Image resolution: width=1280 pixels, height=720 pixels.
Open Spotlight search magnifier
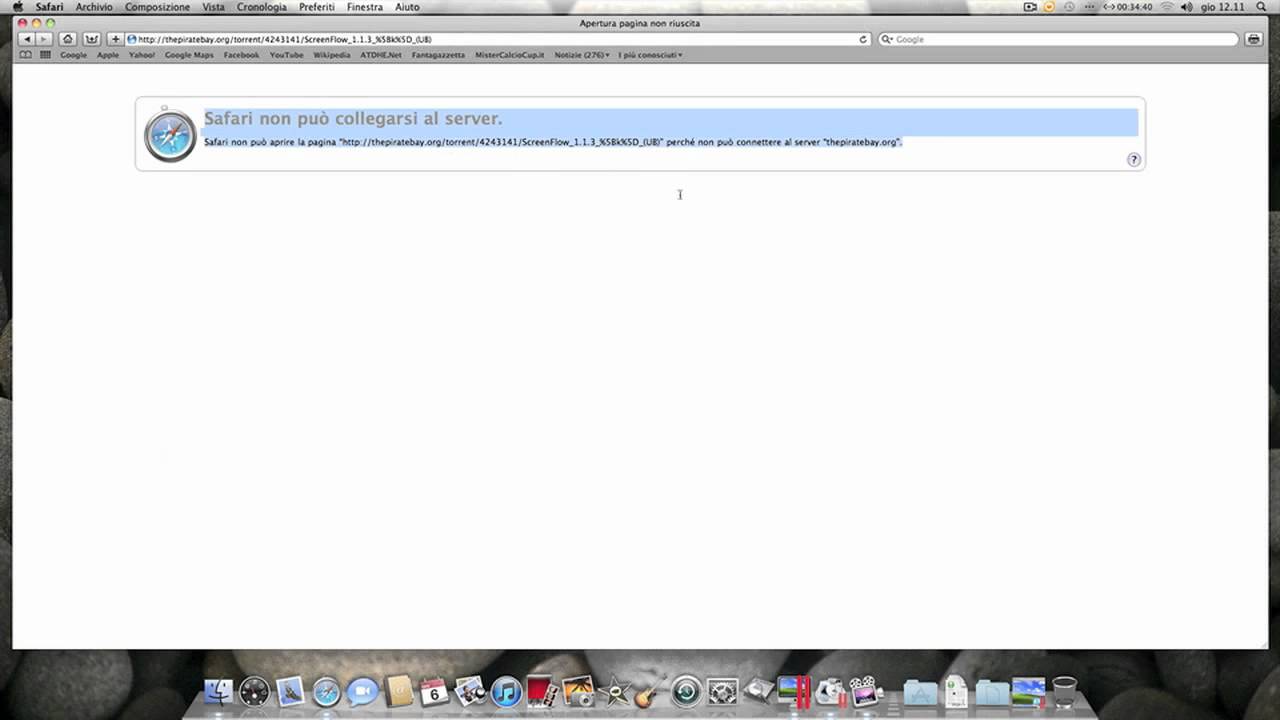tap(1260, 7)
